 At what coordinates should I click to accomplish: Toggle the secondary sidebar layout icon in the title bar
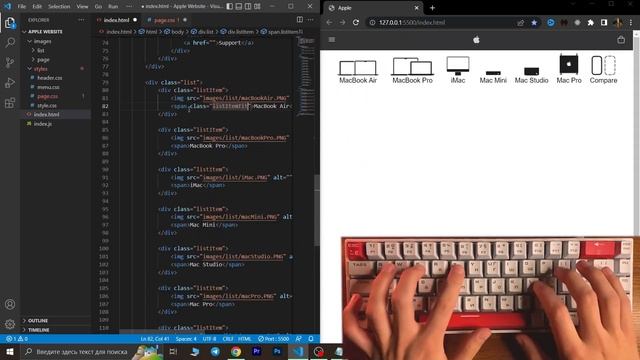[x=248, y=7]
